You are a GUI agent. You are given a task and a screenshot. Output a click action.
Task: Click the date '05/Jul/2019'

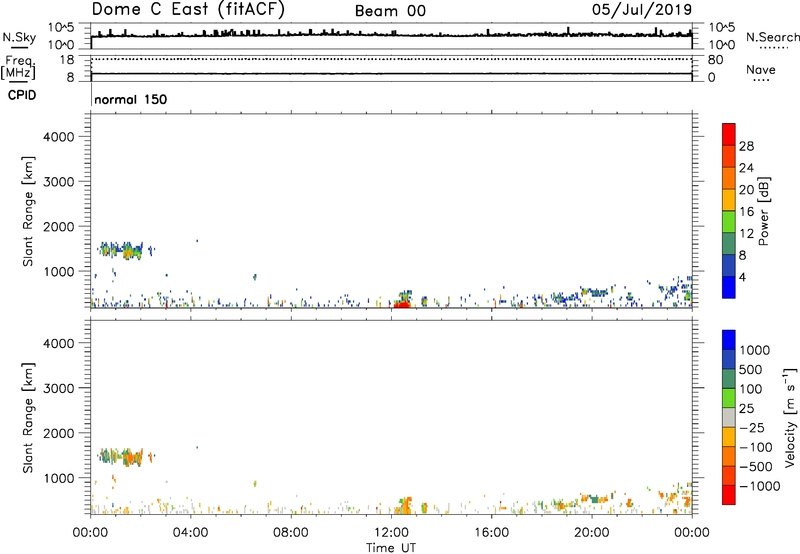[x=642, y=9]
